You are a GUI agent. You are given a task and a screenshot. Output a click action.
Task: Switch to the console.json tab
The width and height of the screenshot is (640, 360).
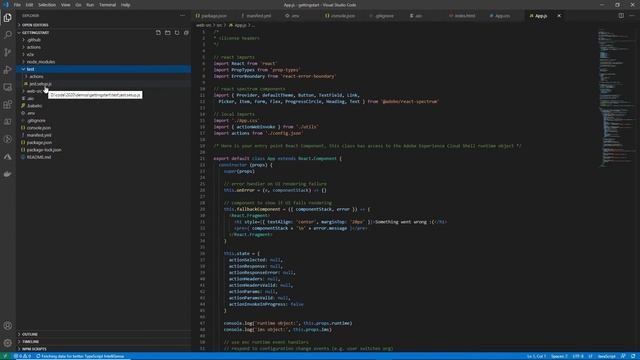(342, 16)
